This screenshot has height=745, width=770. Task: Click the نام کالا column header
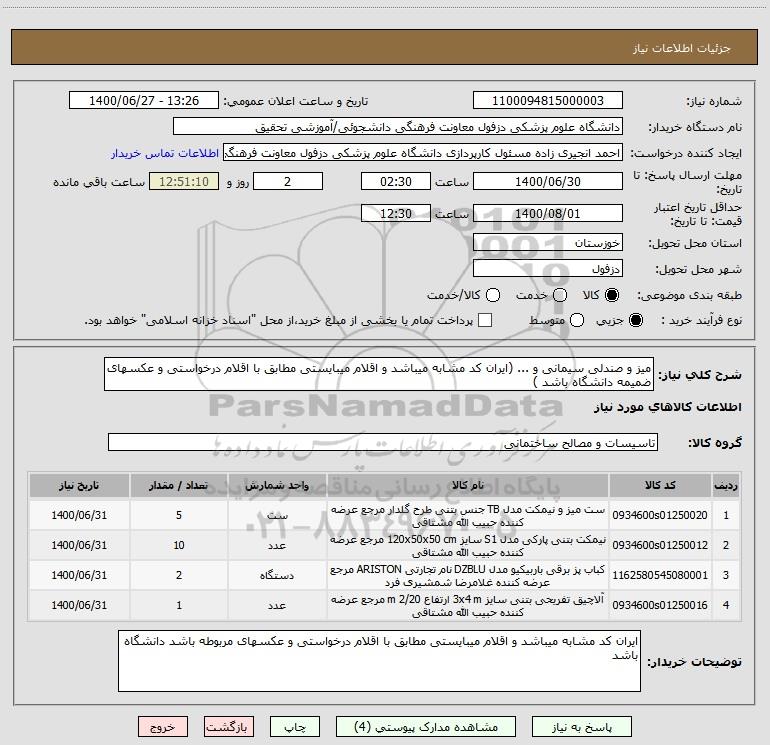pos(468,486)
